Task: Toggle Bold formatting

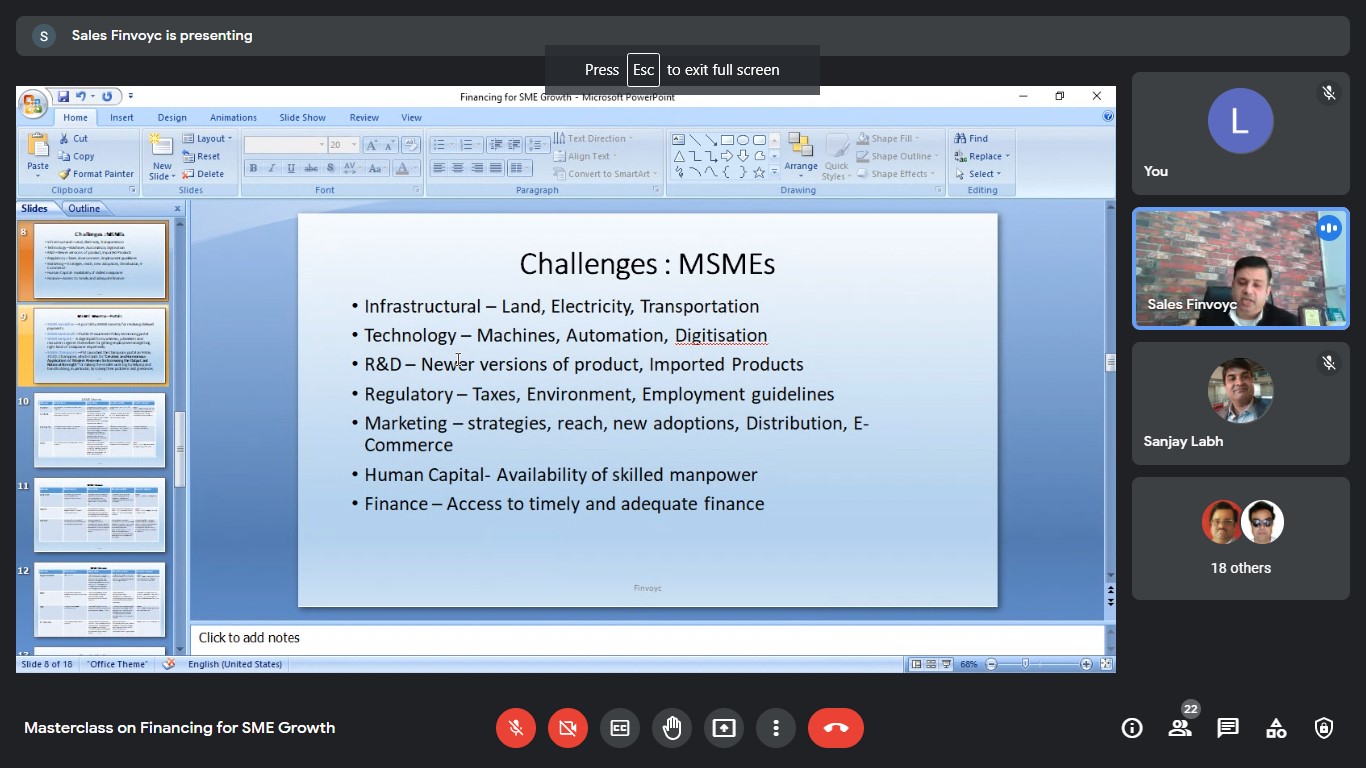Action: (x=254, y=168)
